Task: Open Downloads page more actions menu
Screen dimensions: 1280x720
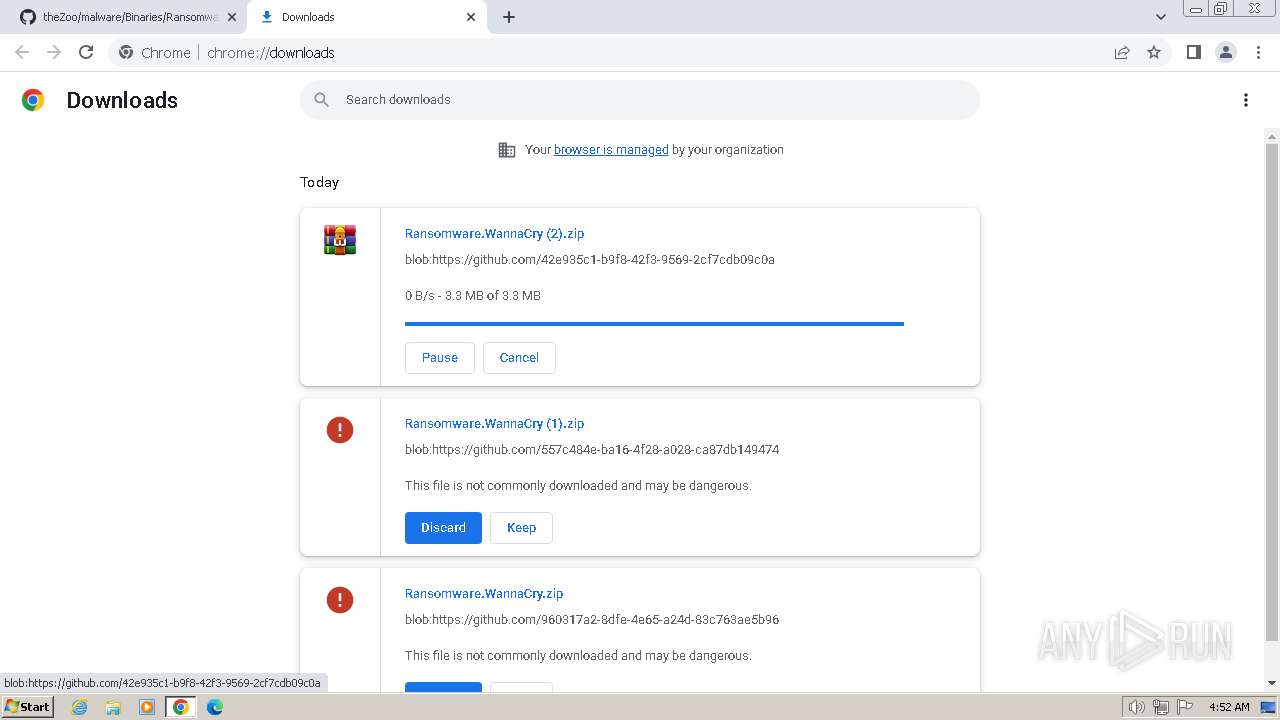Action: pos(1245,100)
